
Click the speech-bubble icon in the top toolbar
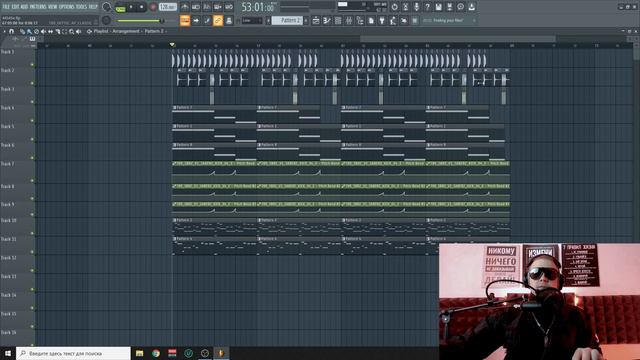point(460,7)
